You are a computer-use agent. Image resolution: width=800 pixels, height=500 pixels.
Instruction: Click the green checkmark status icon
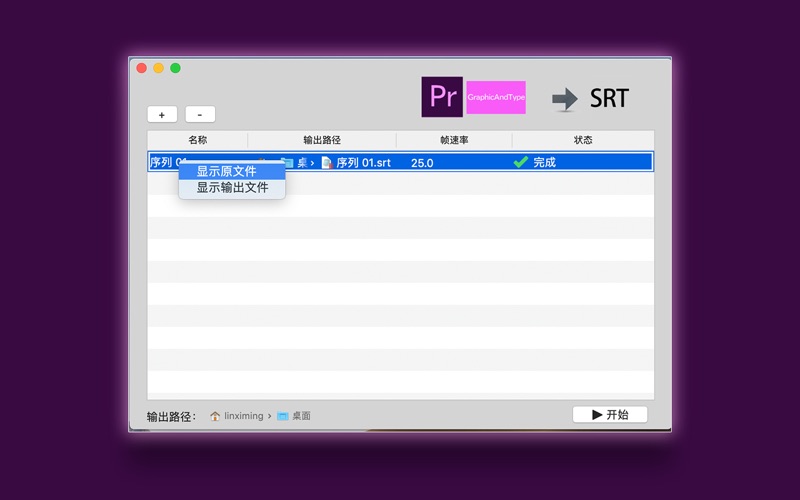pos(521,162)
